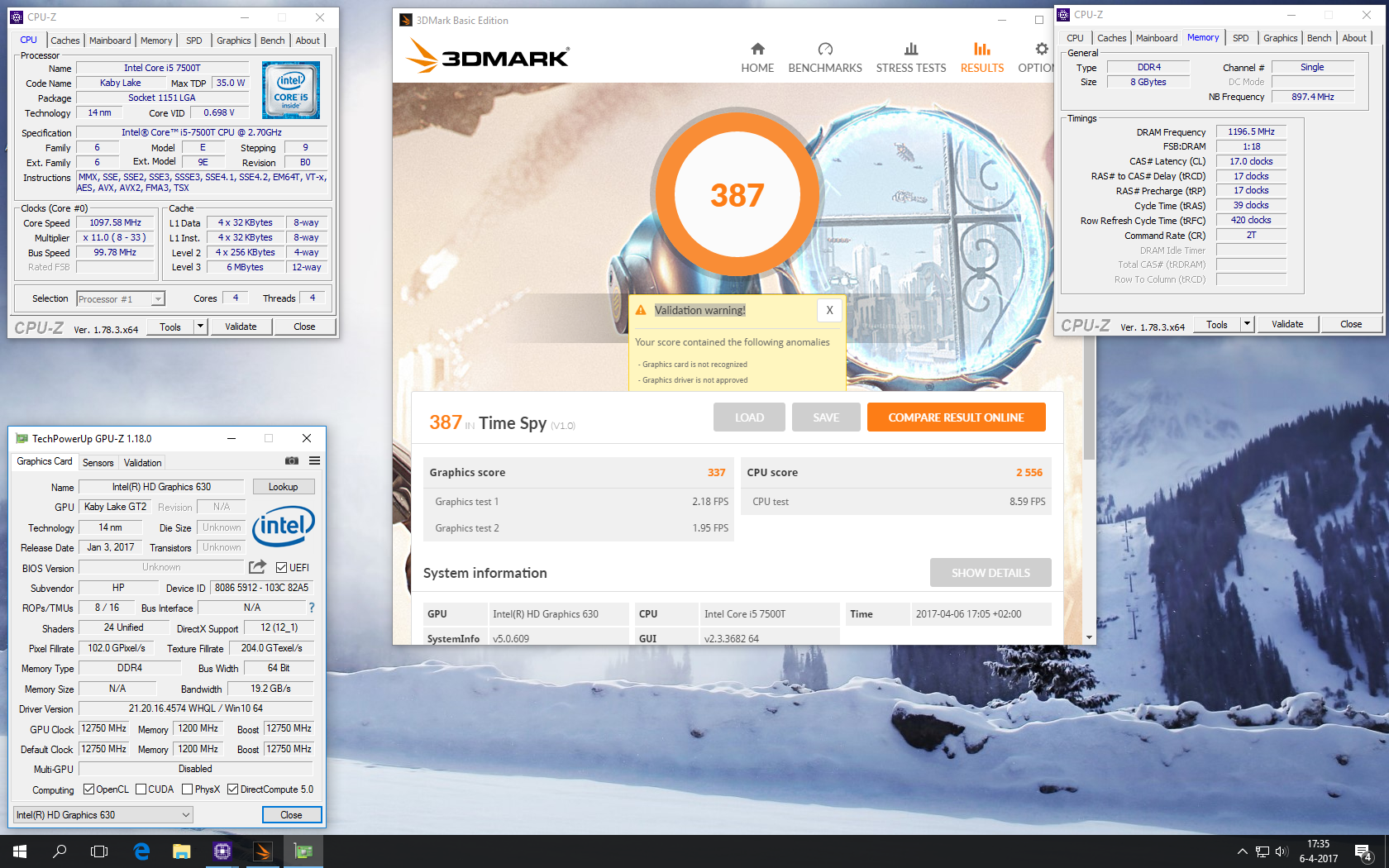
Task: Click Tools button in left CPU-Z
Action: [x=170, y=327]
